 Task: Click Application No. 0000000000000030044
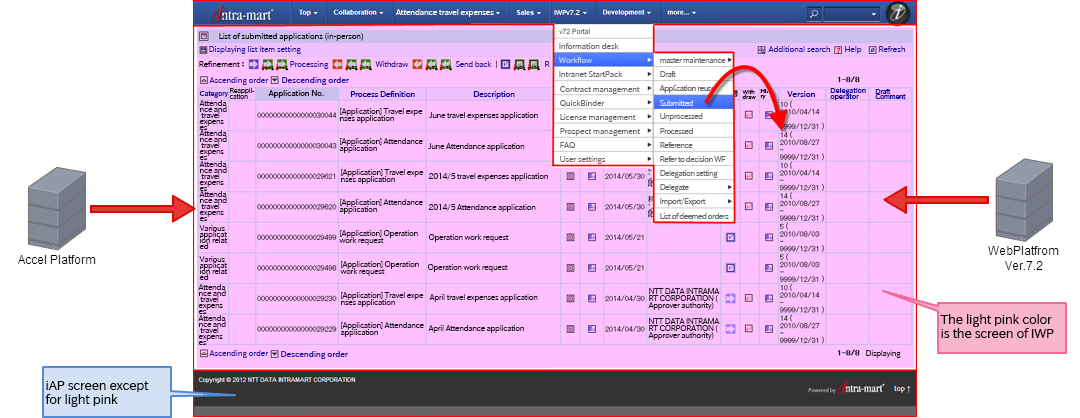[x=297, y=116]
